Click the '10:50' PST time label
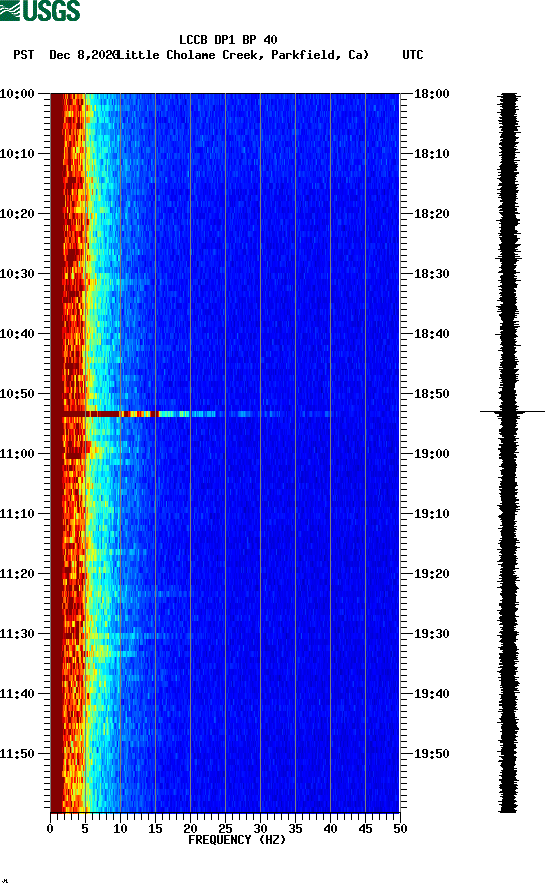The image size is (552, 892). [17, 394]
